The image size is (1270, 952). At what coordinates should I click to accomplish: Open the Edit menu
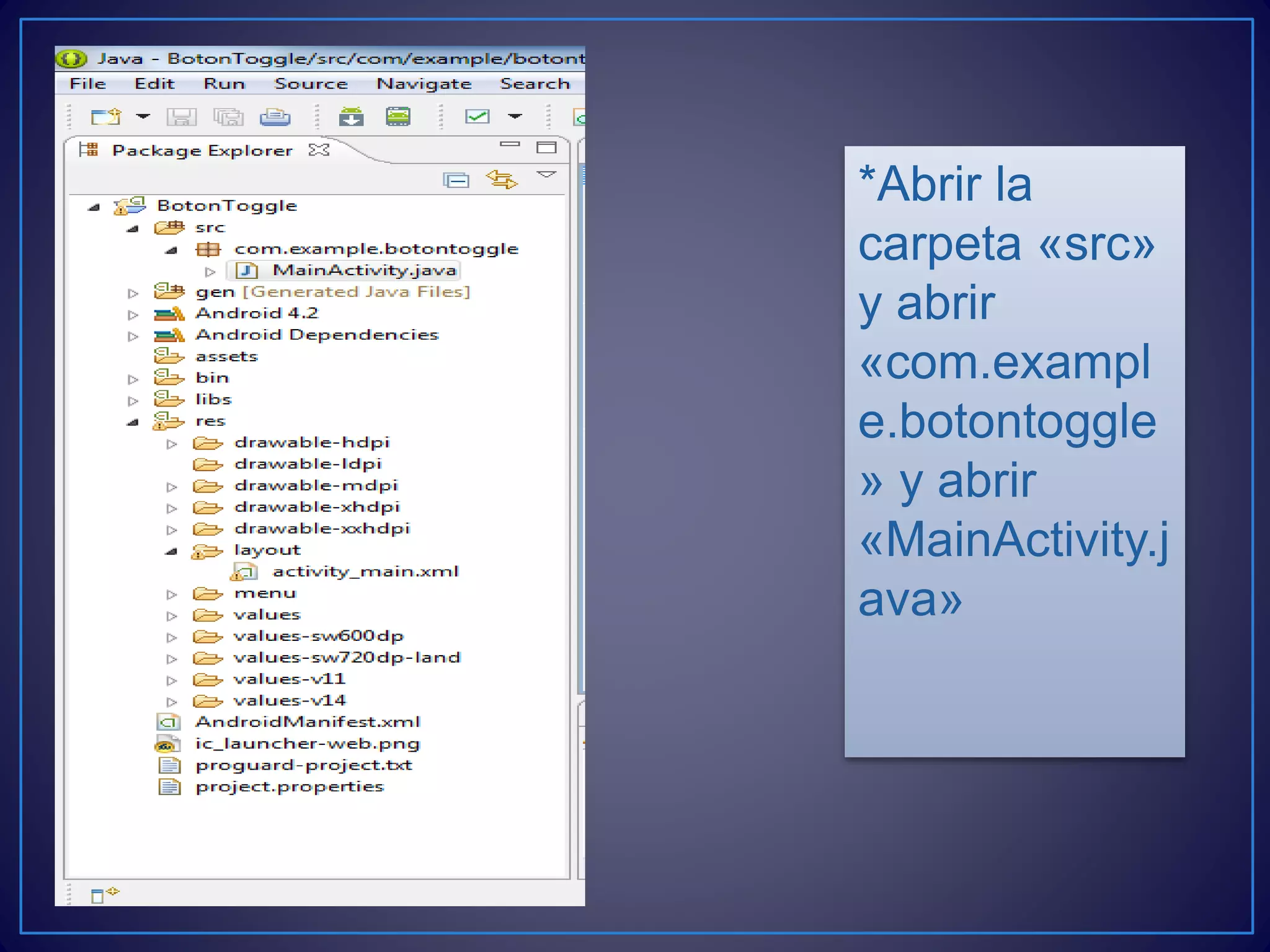click(x=154, y=84)
